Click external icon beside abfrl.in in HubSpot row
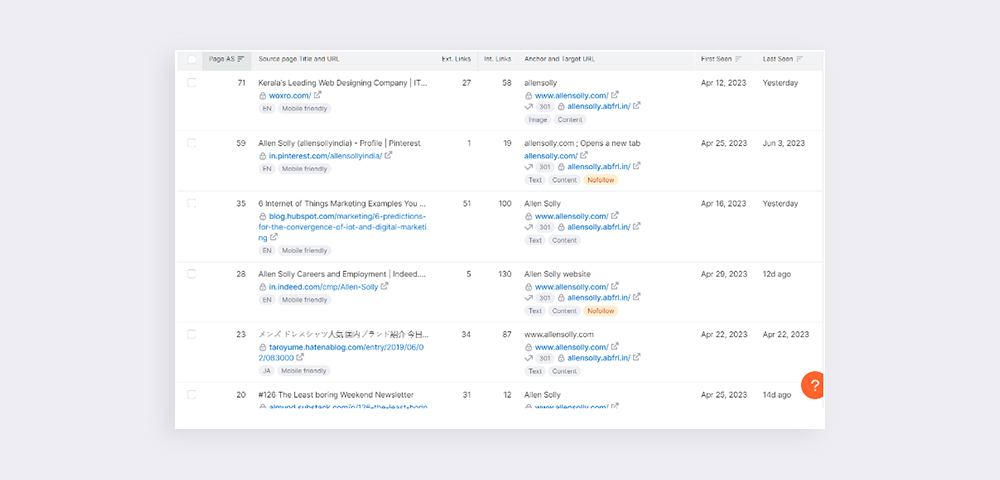1000x480 pixels. 636,227
